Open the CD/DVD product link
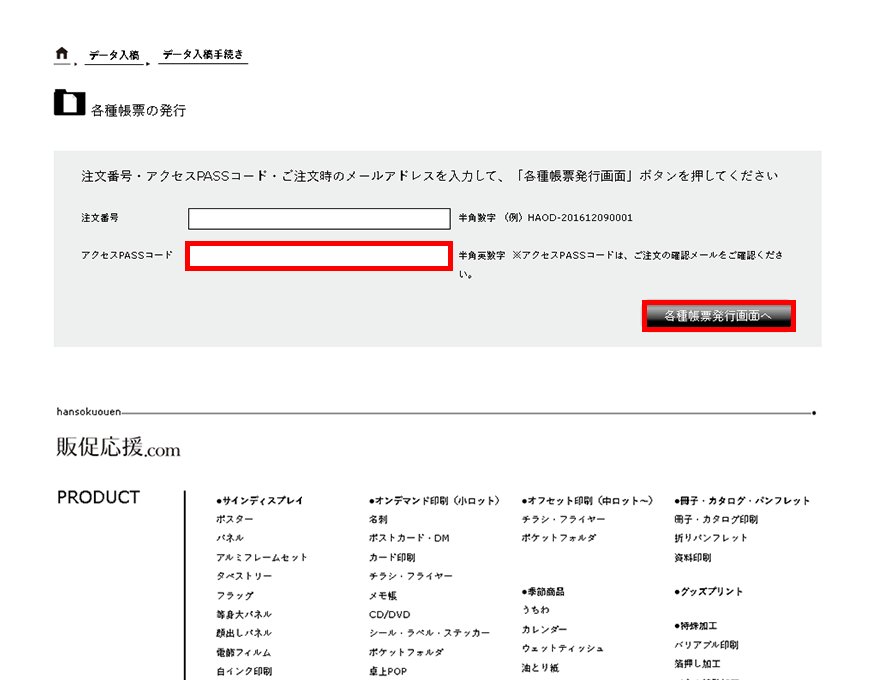880x680 pixels. (389, 615)
